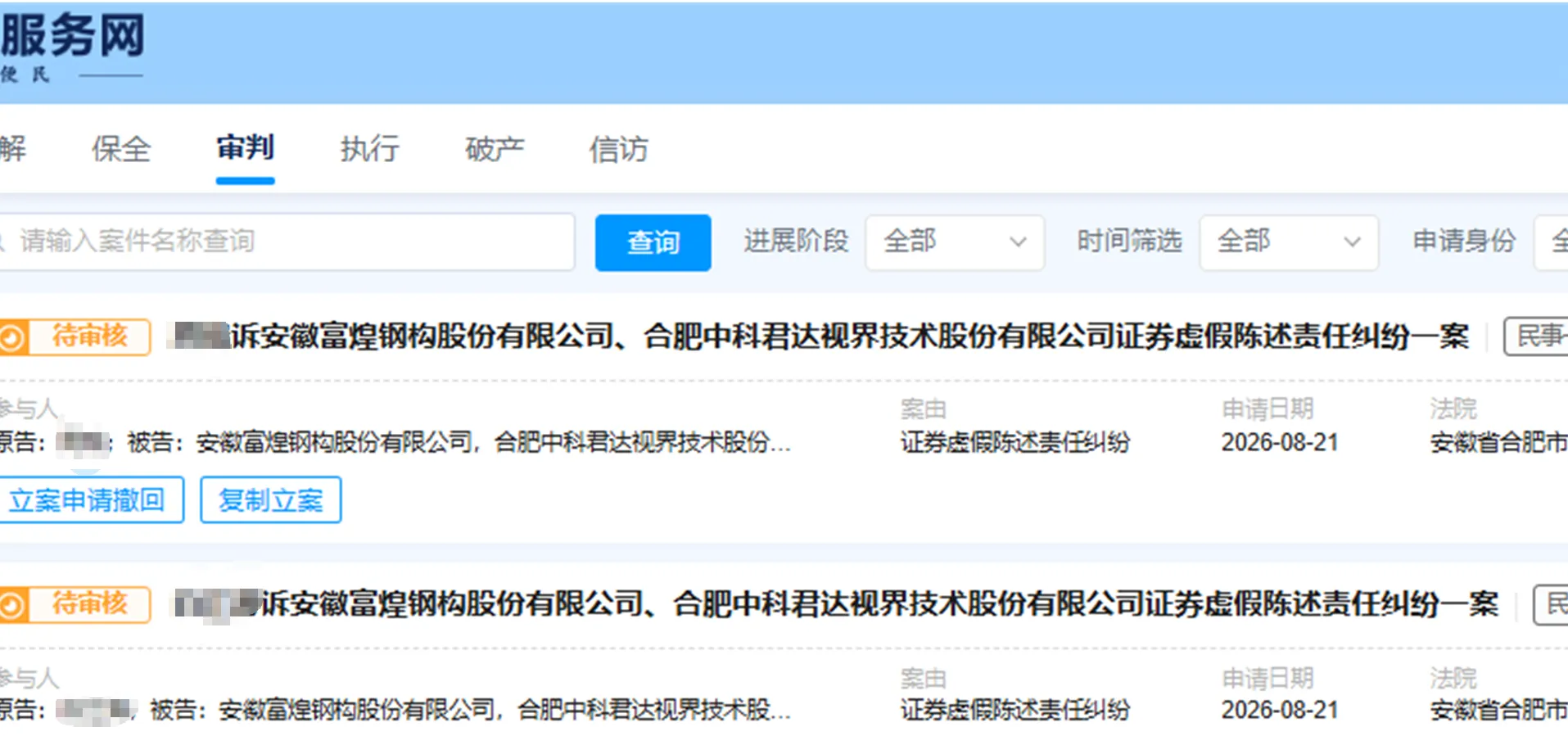This screenshot has width=1568, height=736.
Task: Click the first case's 待审核 status label
Action: coord(90,336)
